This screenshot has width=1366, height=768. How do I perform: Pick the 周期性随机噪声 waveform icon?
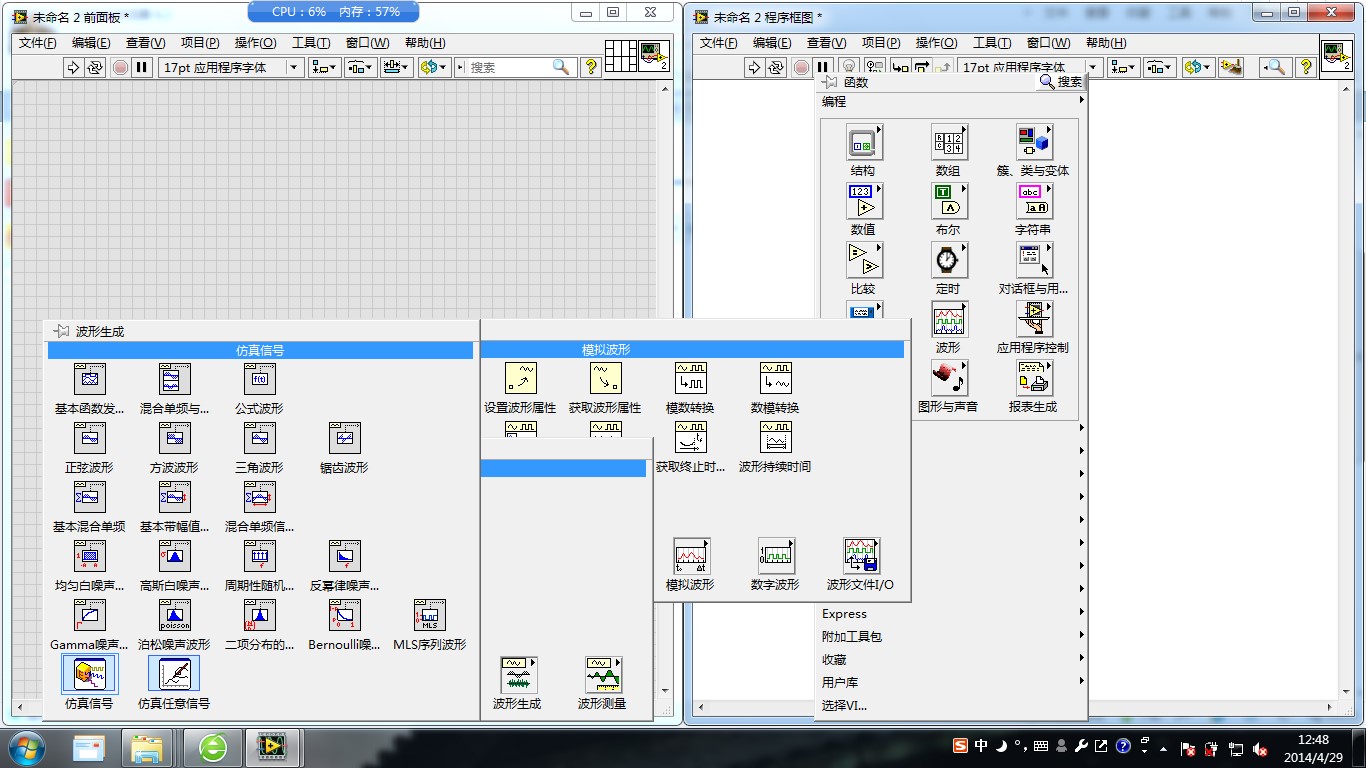pyautogui.click(x=260, y=556)
